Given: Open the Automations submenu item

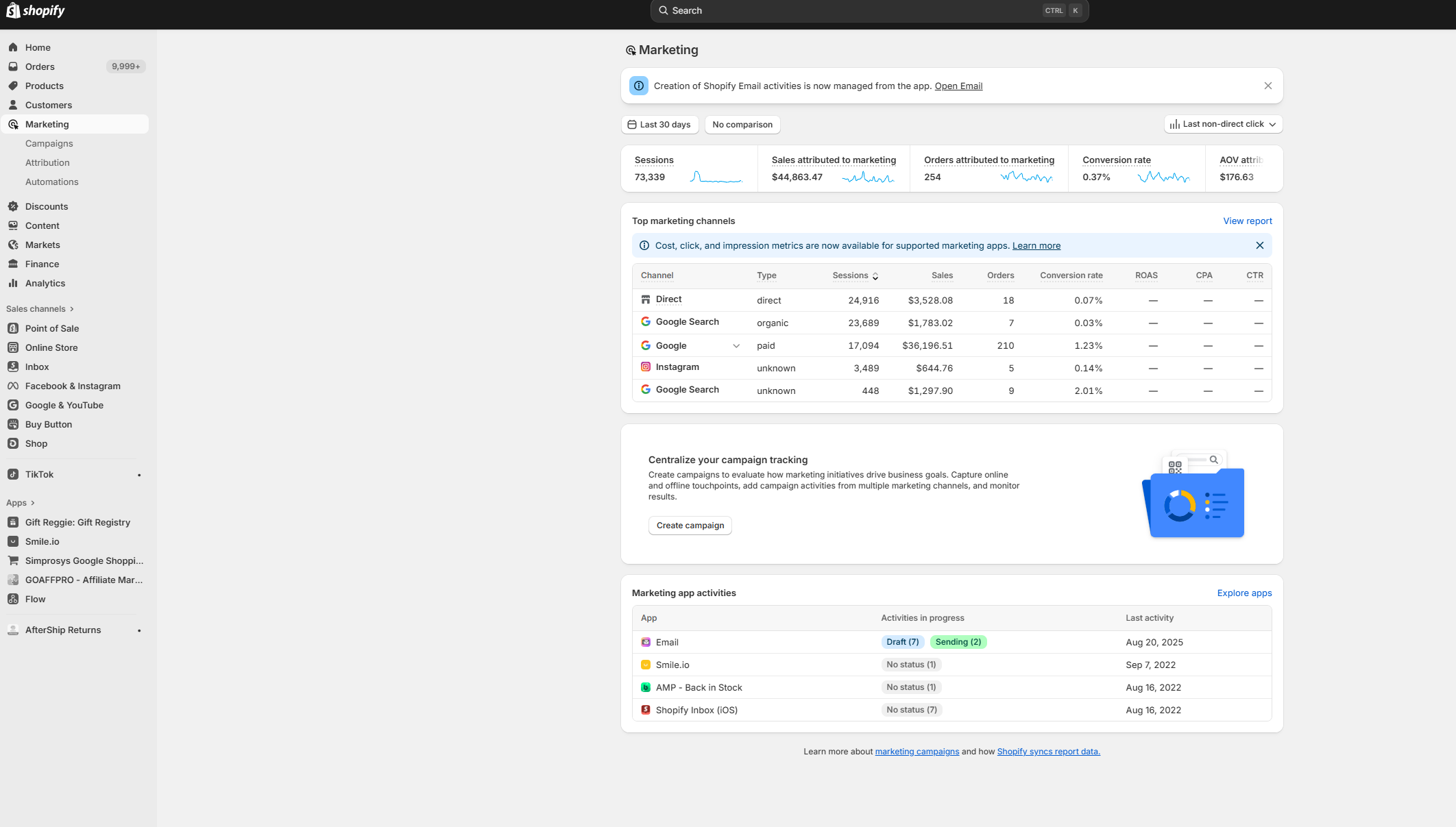Looking at the screenshot, I should click(x=51, y=182).
